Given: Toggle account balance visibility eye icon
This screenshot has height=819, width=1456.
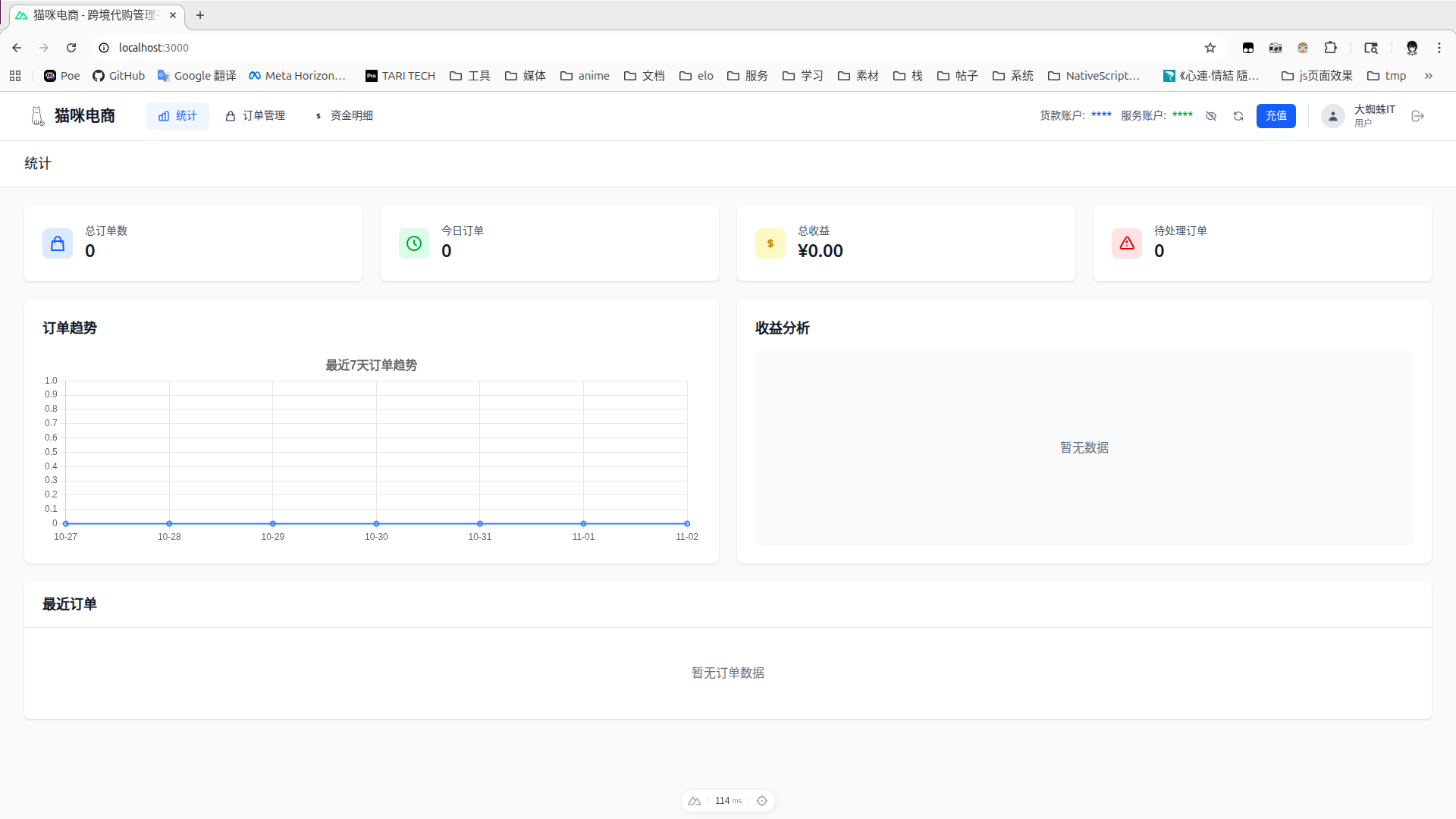Looking at the screenshot, I should 1211,116.
